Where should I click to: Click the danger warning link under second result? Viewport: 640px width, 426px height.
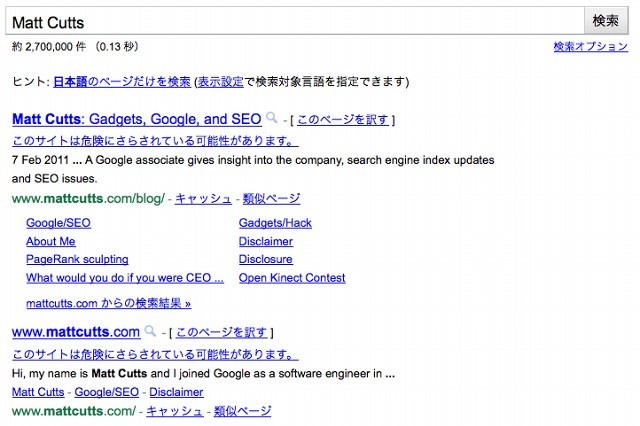coord(155,354)
